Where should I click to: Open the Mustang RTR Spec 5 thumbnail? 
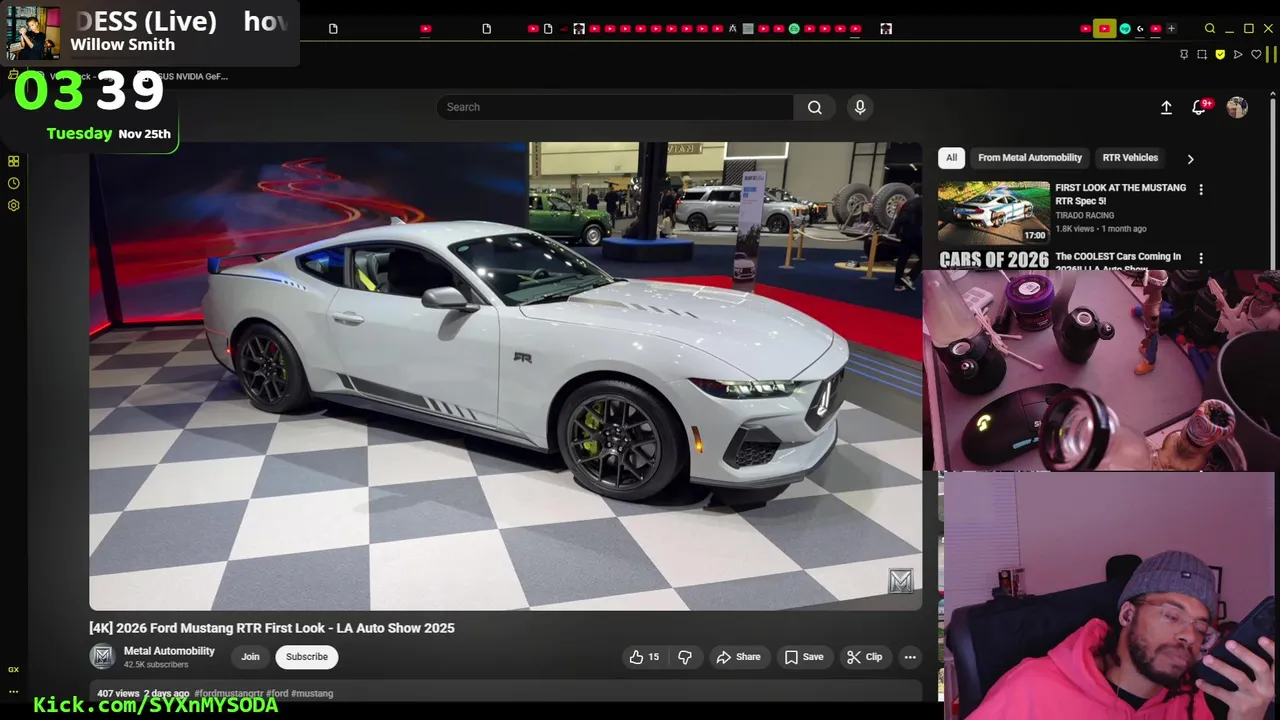pos(994,212)
